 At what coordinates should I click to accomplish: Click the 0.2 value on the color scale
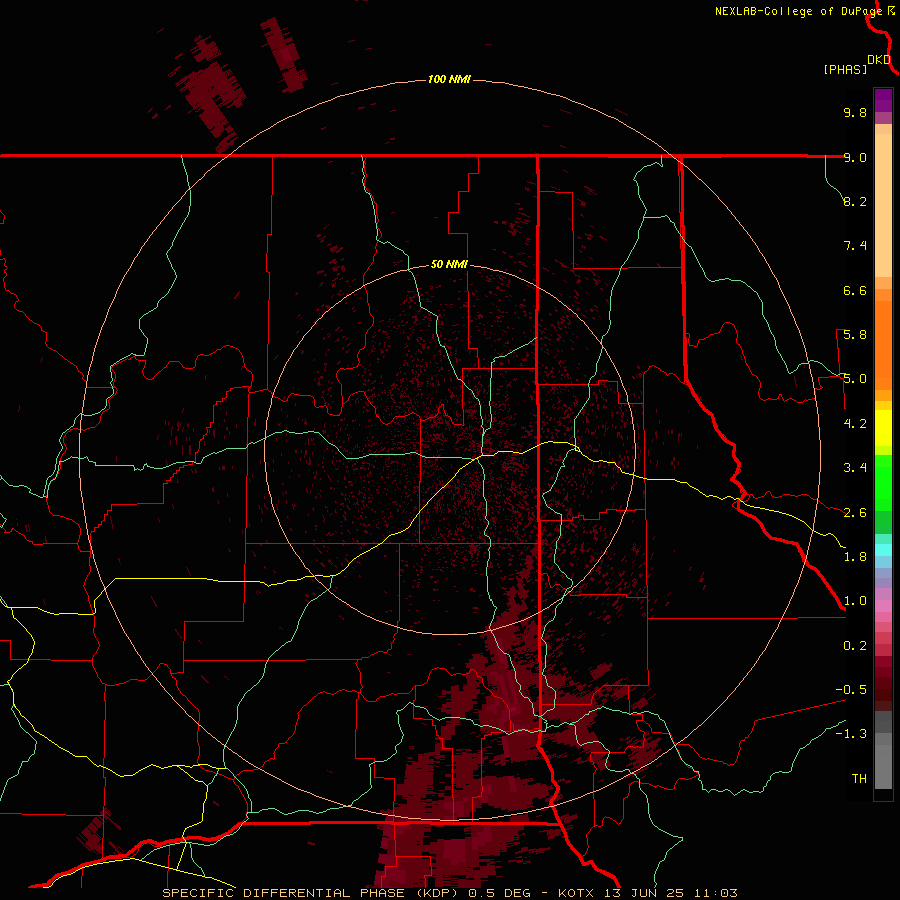click(x=855, y=646)
